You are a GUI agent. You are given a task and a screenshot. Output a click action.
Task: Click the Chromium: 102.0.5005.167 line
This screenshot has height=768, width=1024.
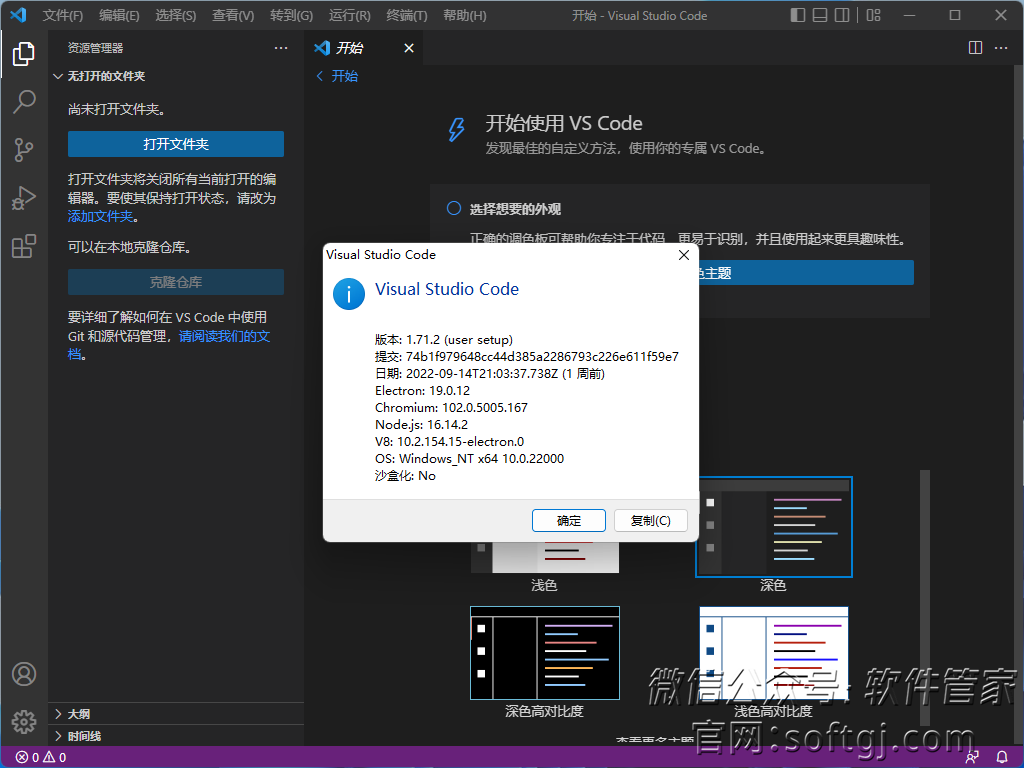(451, 408)
